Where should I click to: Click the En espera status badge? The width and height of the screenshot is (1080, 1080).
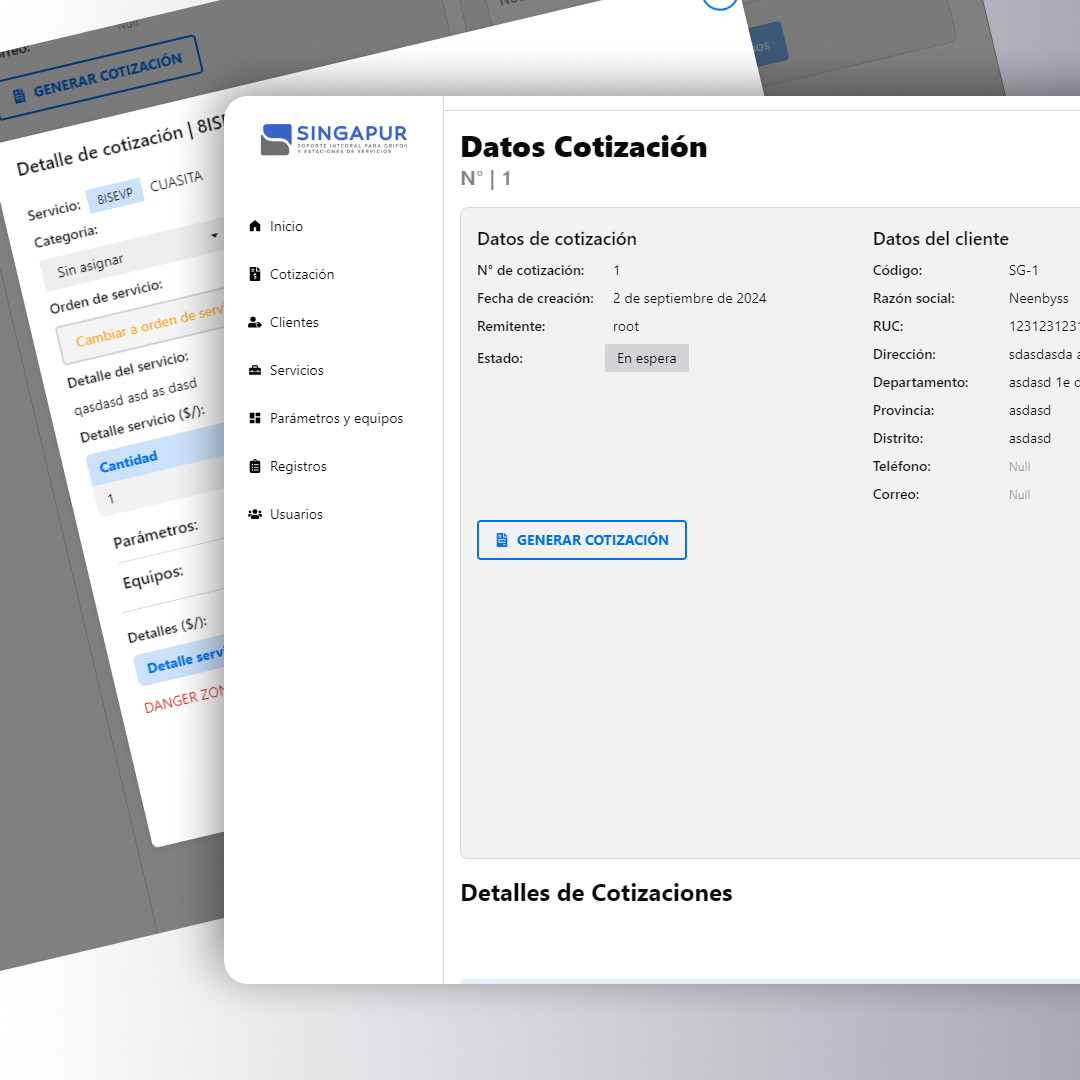coord(646,358)
